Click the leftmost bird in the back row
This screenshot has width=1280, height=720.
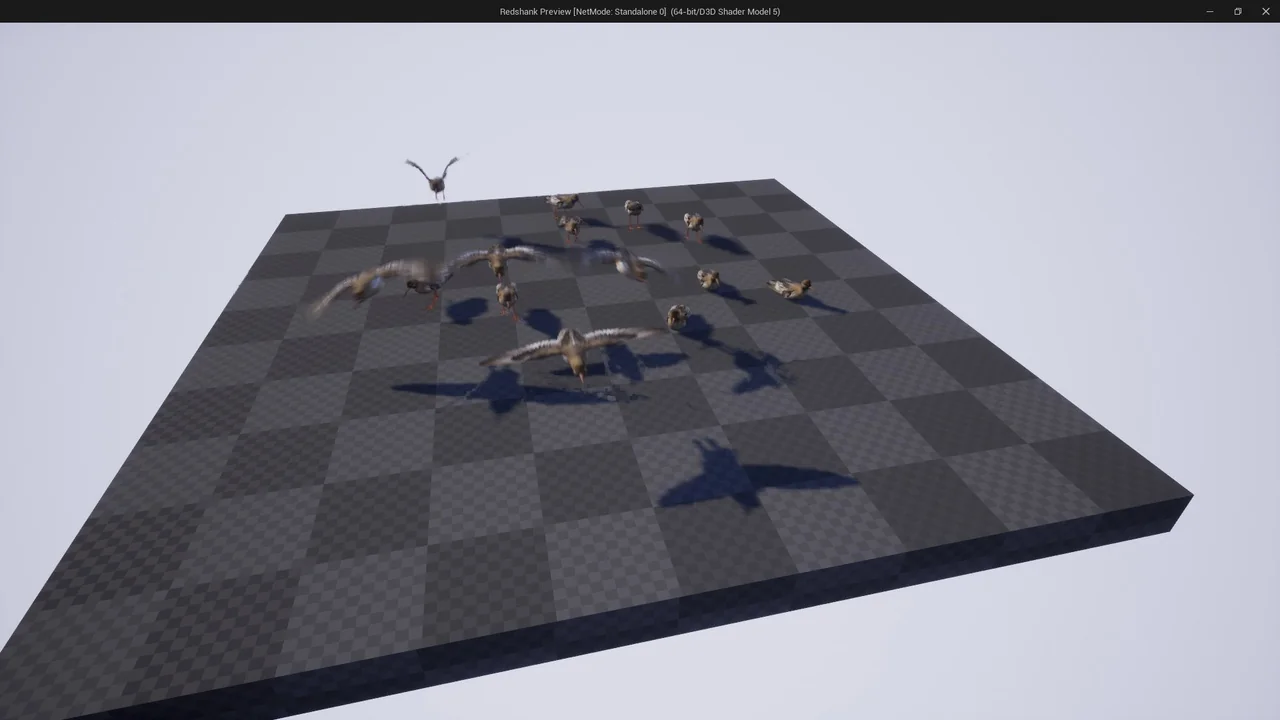coord(563,202)
